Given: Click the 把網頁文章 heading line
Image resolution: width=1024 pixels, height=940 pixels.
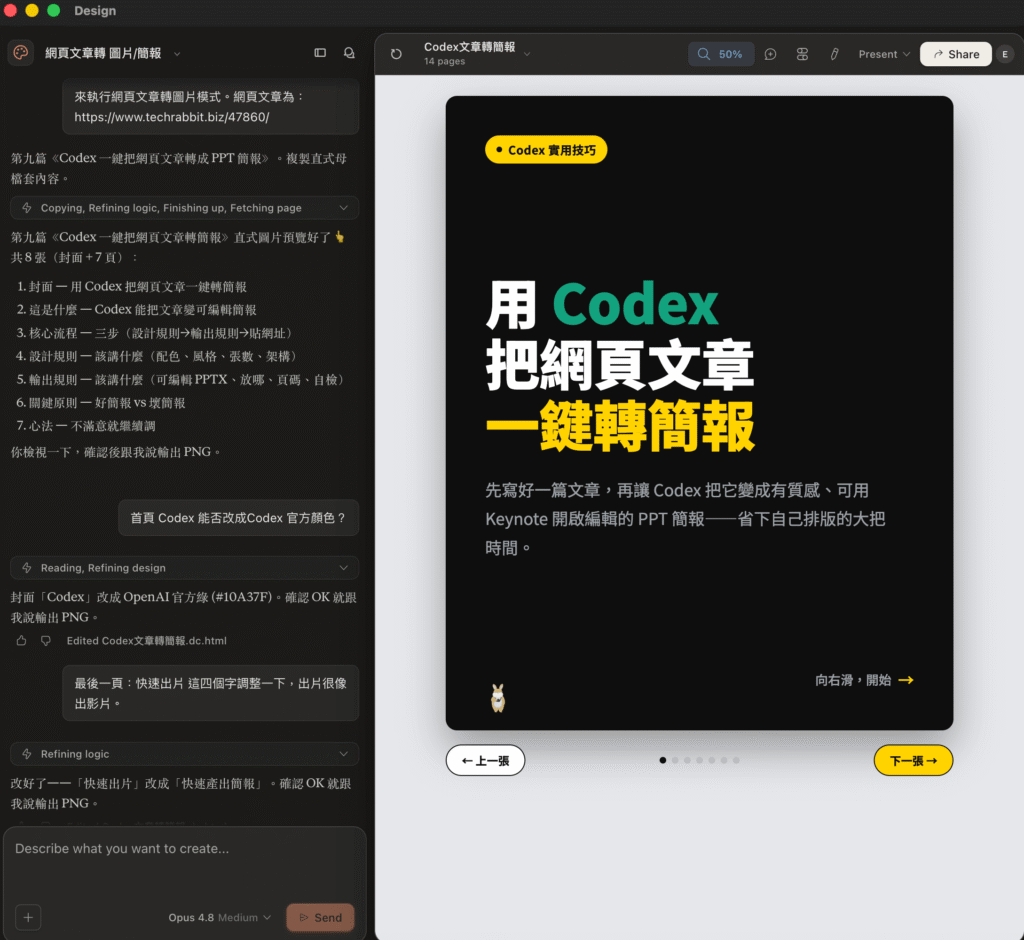Looking at the screenshot, I should pos(620,365).
